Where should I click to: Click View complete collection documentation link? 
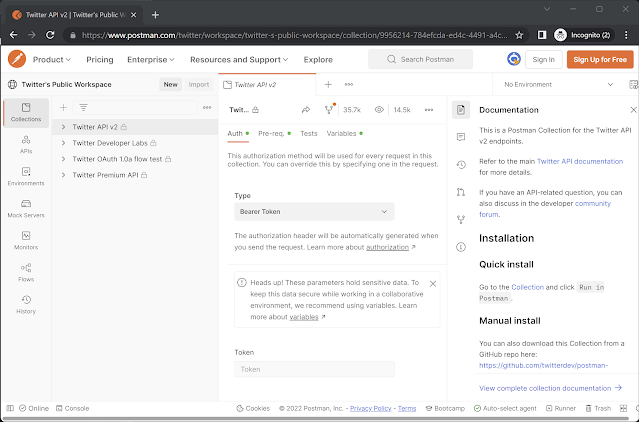pyautogui.click(x=551, y=388)
